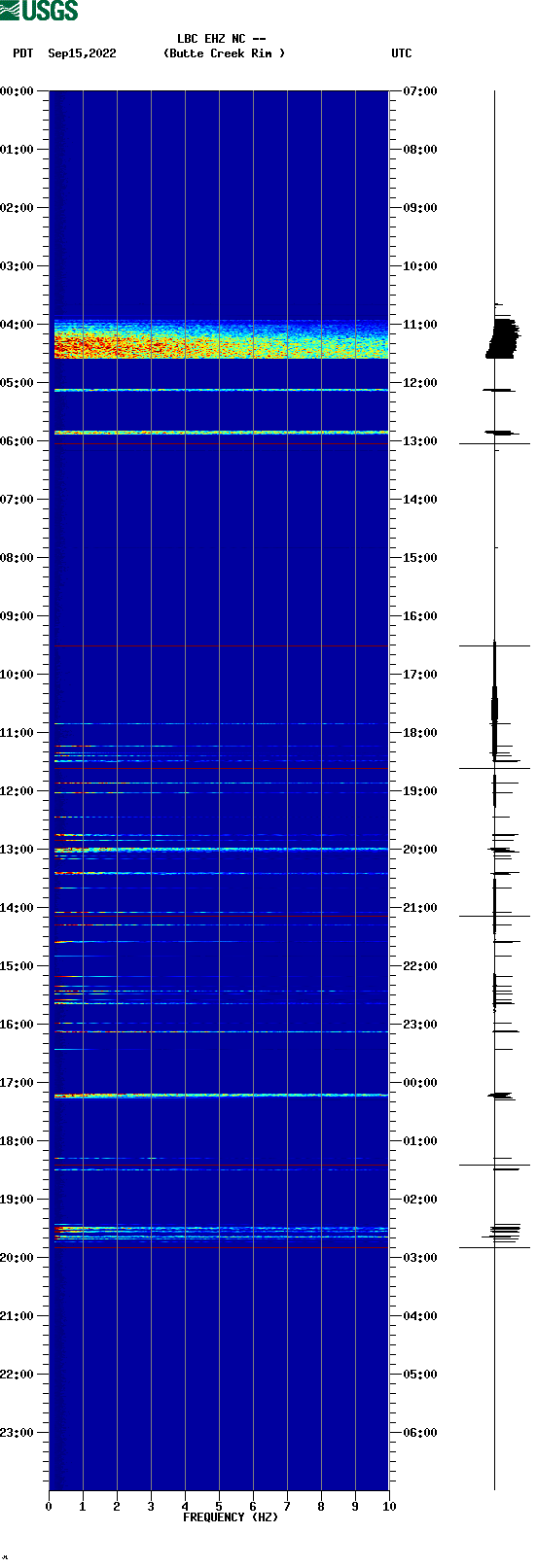
Task: Click the 20:00 PDT time label
Action: pos(18,1258)
